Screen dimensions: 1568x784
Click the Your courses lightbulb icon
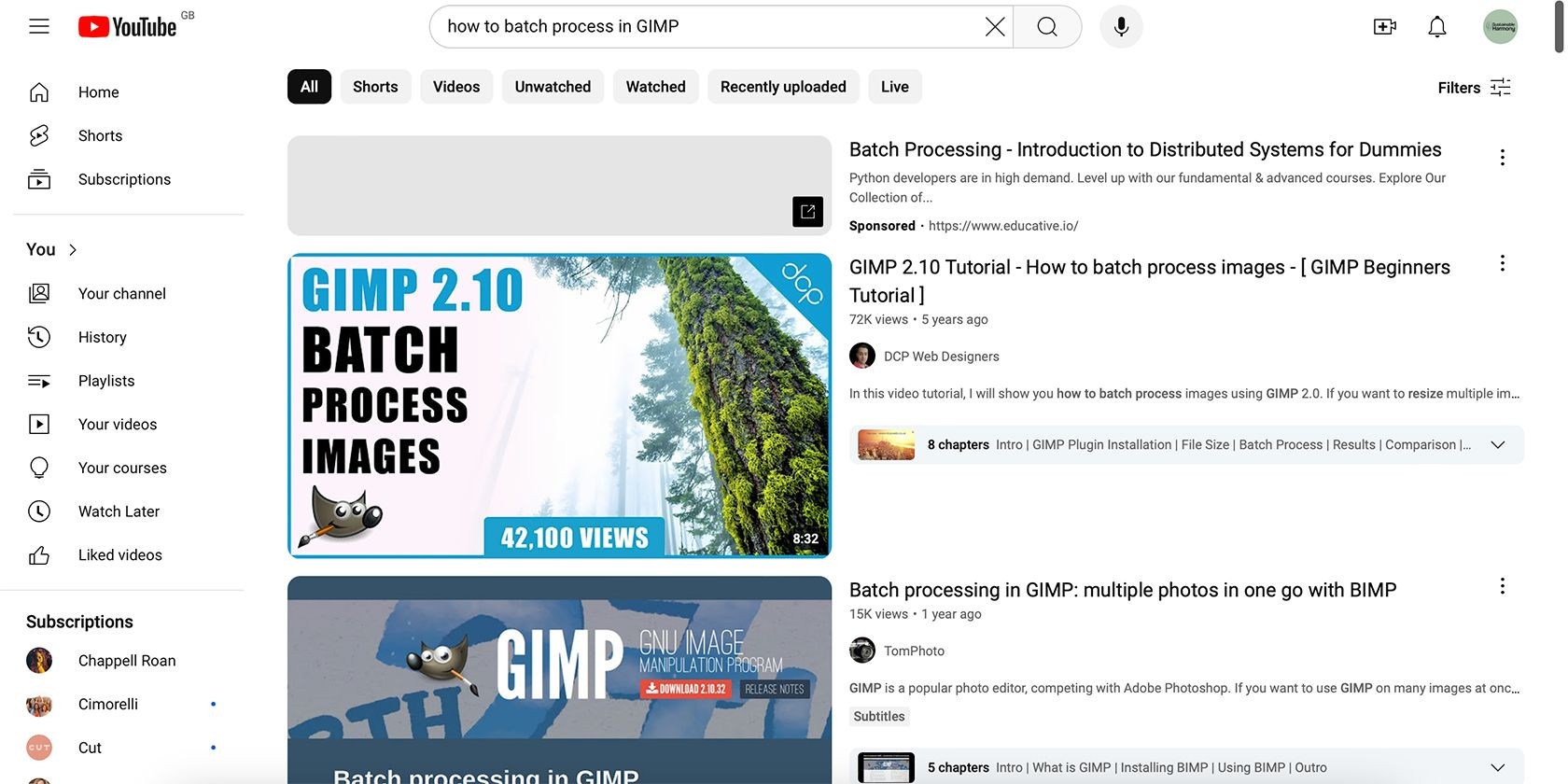point(39,468)
